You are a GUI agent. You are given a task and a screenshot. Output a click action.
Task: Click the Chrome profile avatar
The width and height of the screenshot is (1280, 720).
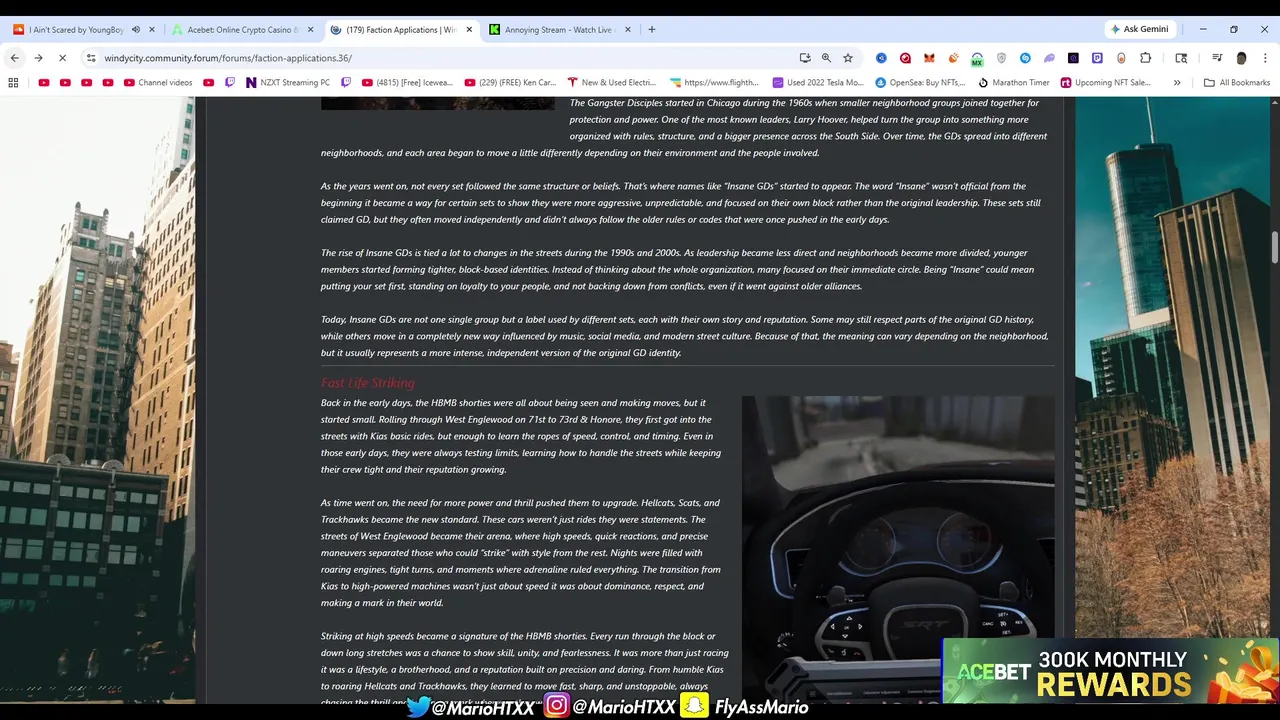[x=1241, y=58]
